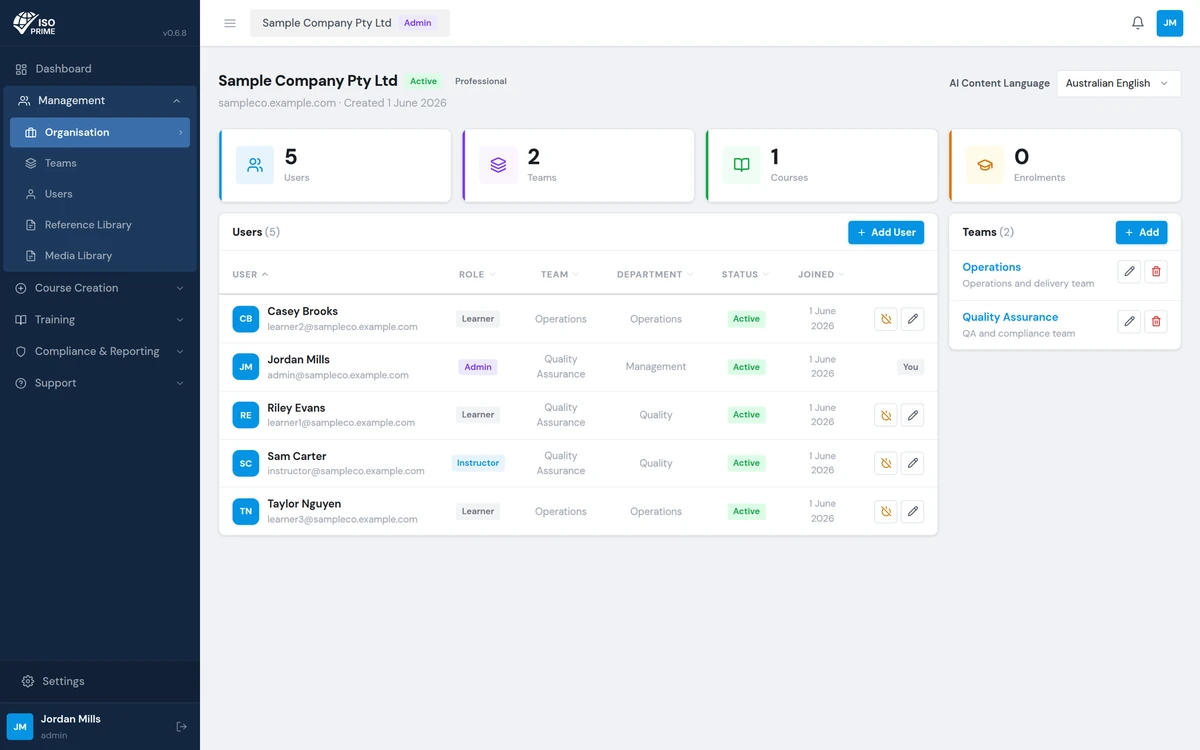Deactivate Riley Evans using the orange icon
The height and width of the screenshot is (750, 1200).
(885, 415)
